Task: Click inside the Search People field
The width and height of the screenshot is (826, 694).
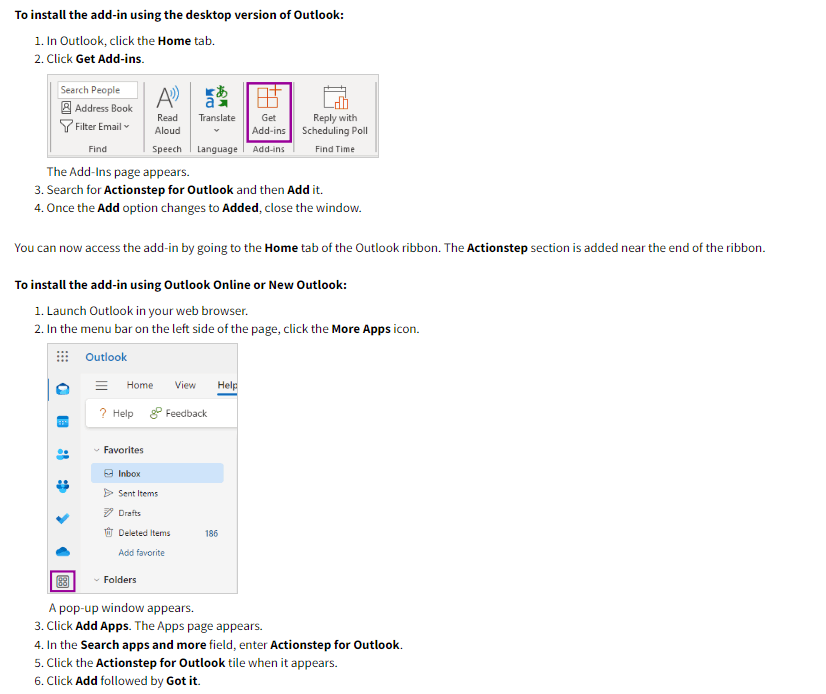Action: coord(96,89)
